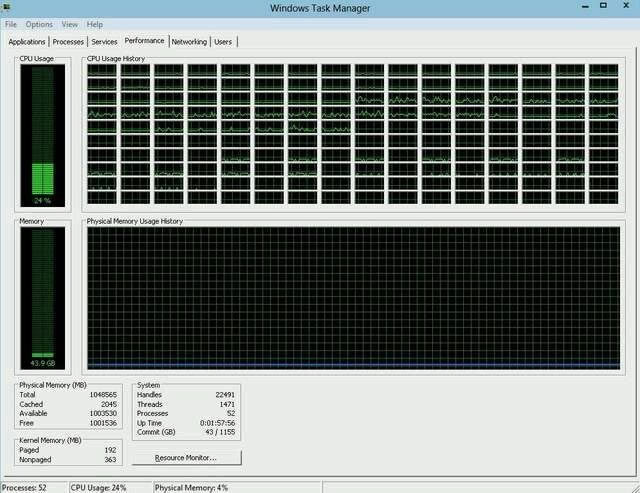The height and width of the screenshot is (493, 640).
Task: Click the Physical Memory Usage History graph
Action: tap(353, 298)
